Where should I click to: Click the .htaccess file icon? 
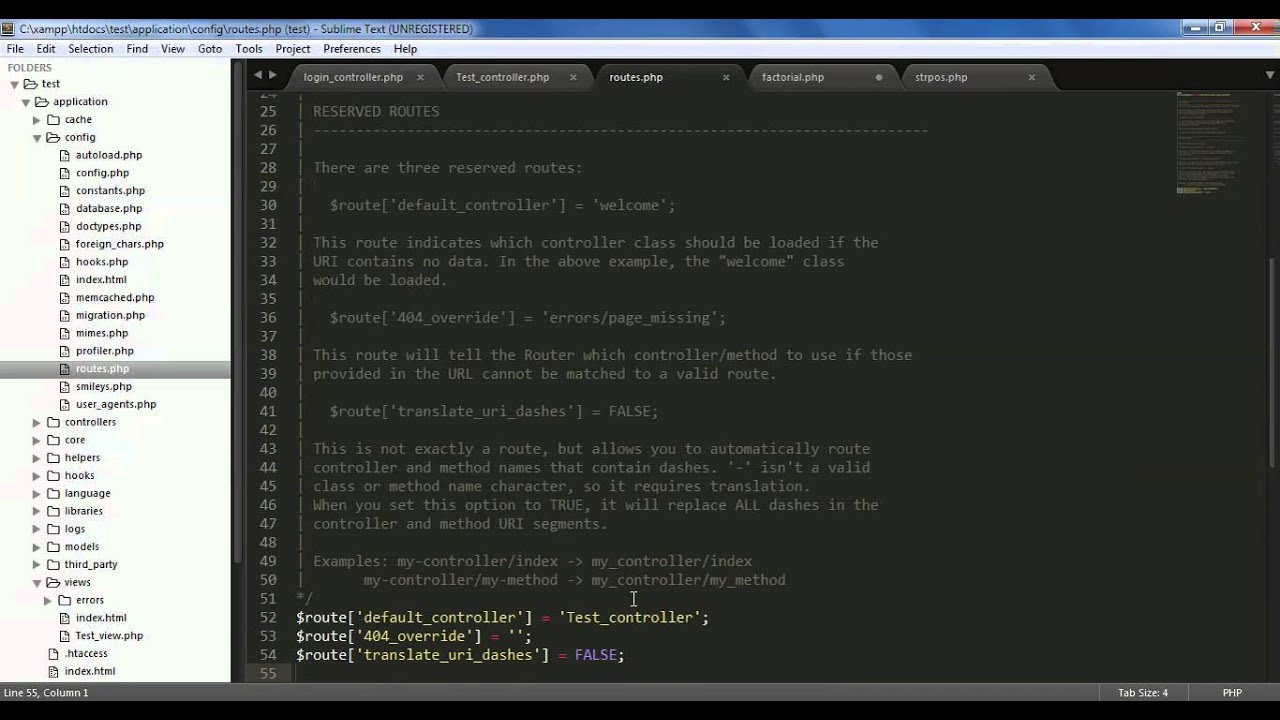pos(54,654)
